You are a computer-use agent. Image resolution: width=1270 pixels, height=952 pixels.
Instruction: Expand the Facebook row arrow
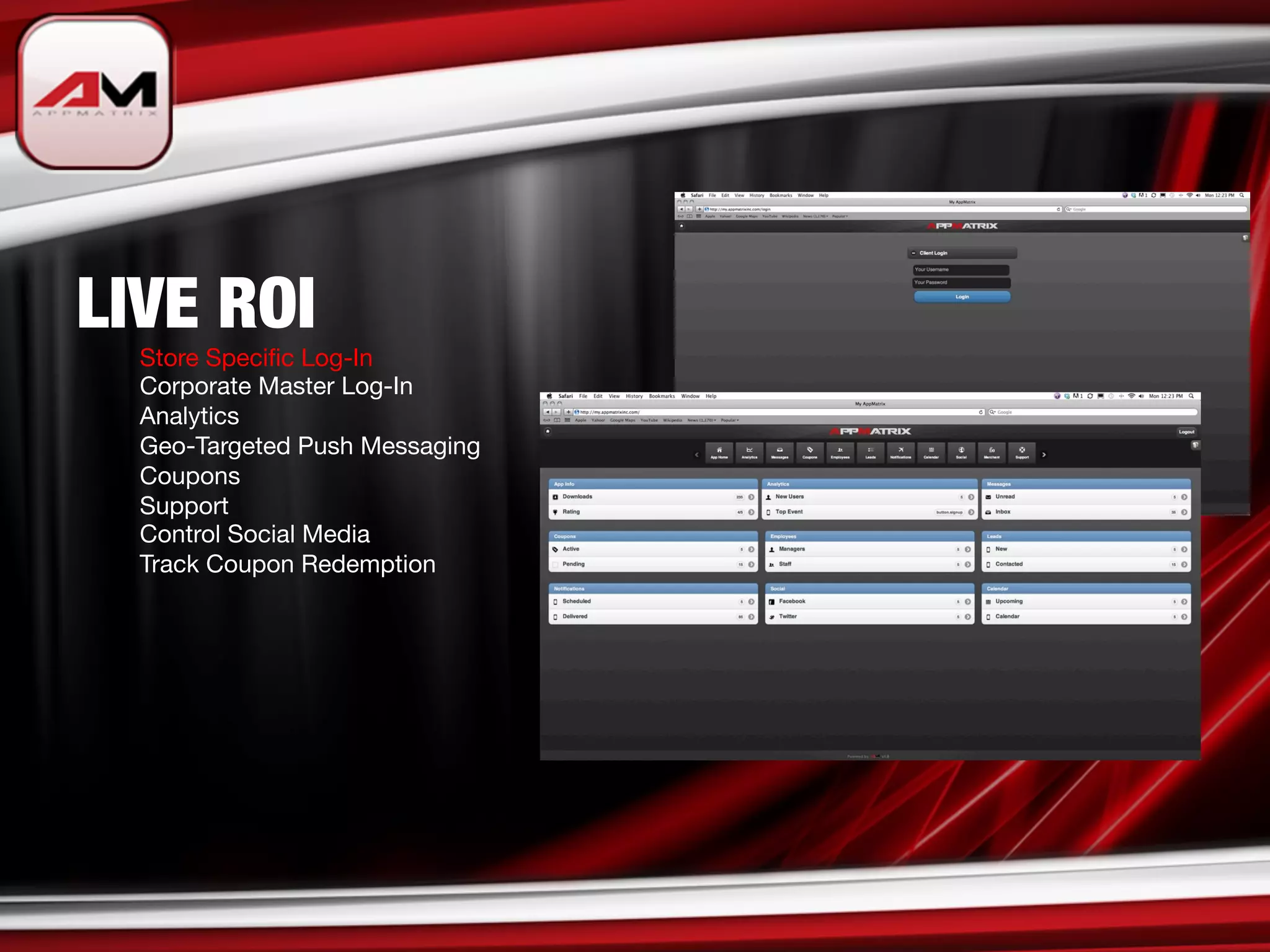tap(967, 602)
